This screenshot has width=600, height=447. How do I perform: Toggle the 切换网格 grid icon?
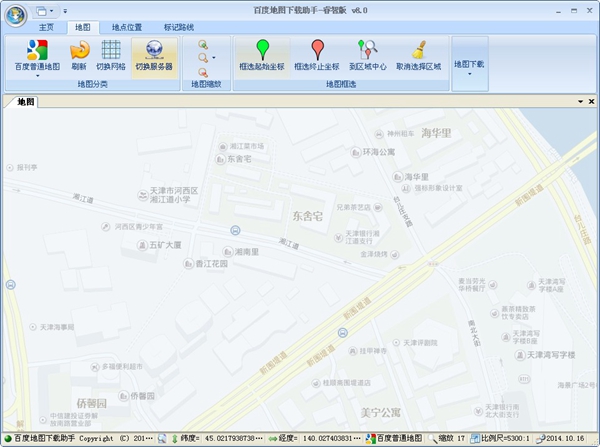click(111, 55)
